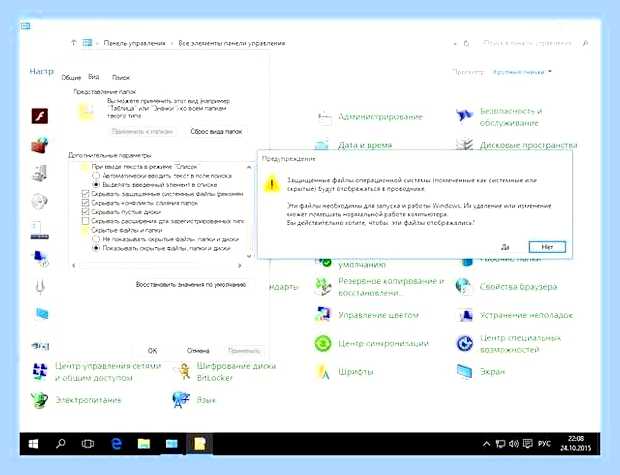Viewport: 620px width, 475px height.
Task: Toggle Скрывать пустые диски checkbox
Action: pyautogui.click(x=85, y=212)
